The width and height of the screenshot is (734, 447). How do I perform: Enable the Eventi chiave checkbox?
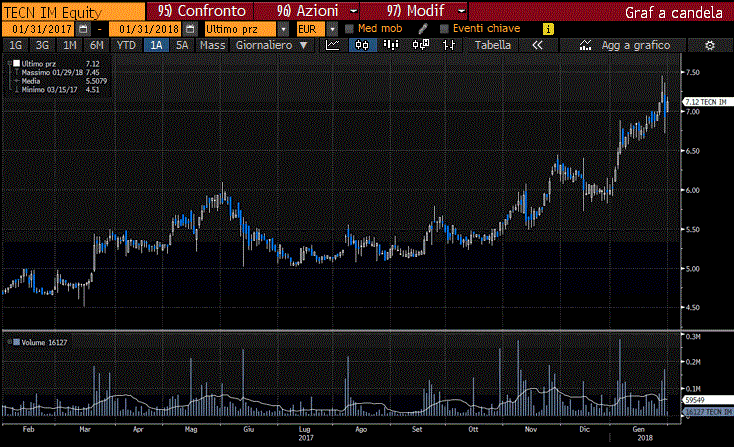[444, 29]
